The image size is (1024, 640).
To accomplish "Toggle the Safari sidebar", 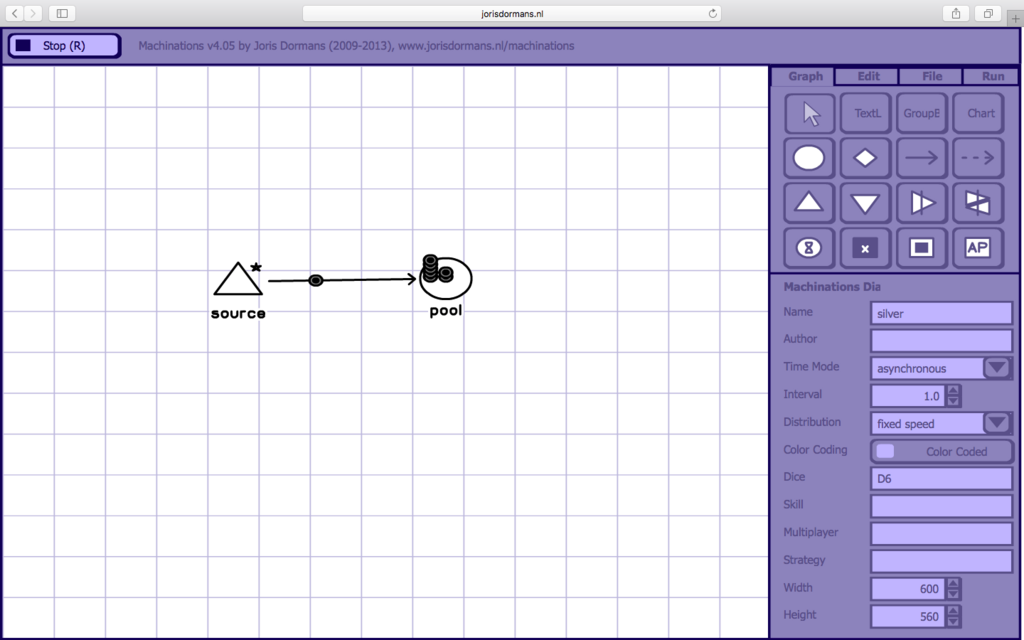I will (x=62, y=13).
